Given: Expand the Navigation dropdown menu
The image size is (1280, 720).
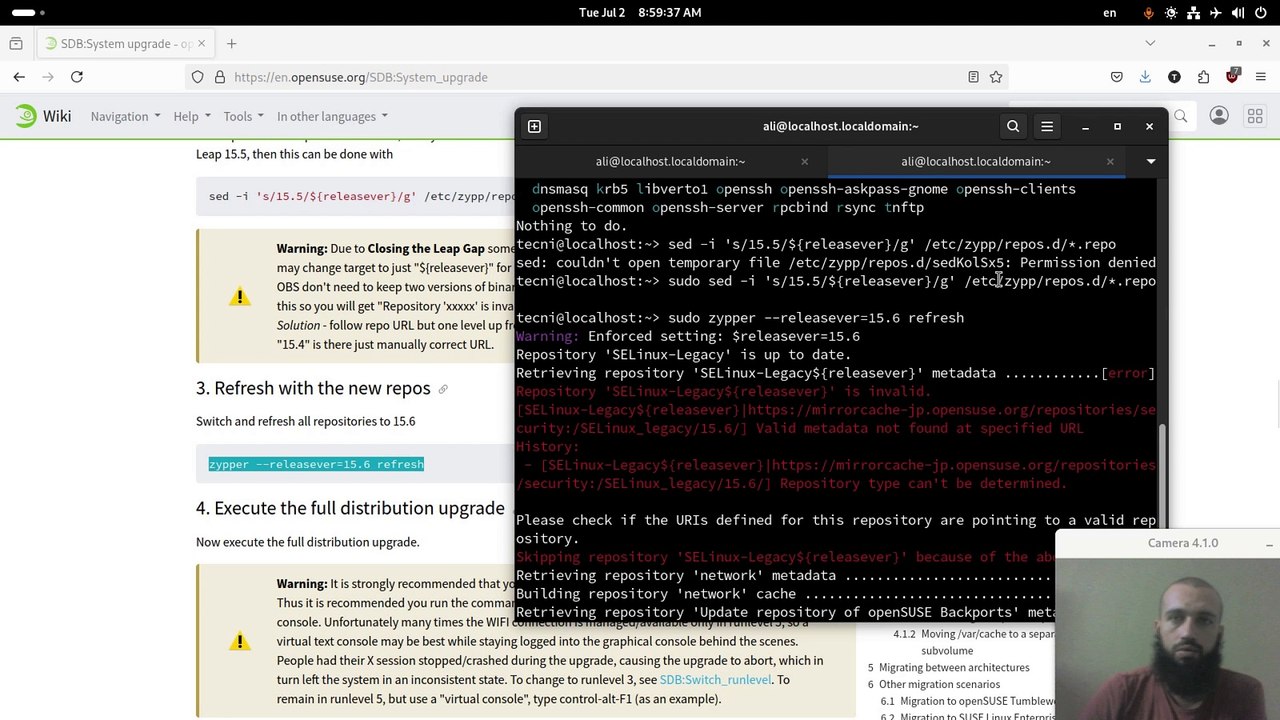Looking at the screenshot, I should 125,116.
